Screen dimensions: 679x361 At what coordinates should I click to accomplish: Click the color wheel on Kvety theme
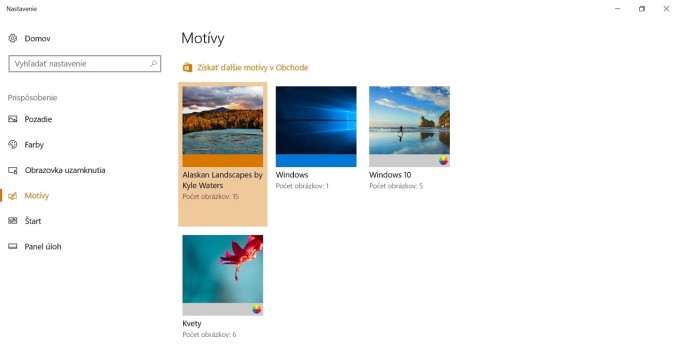257,309
